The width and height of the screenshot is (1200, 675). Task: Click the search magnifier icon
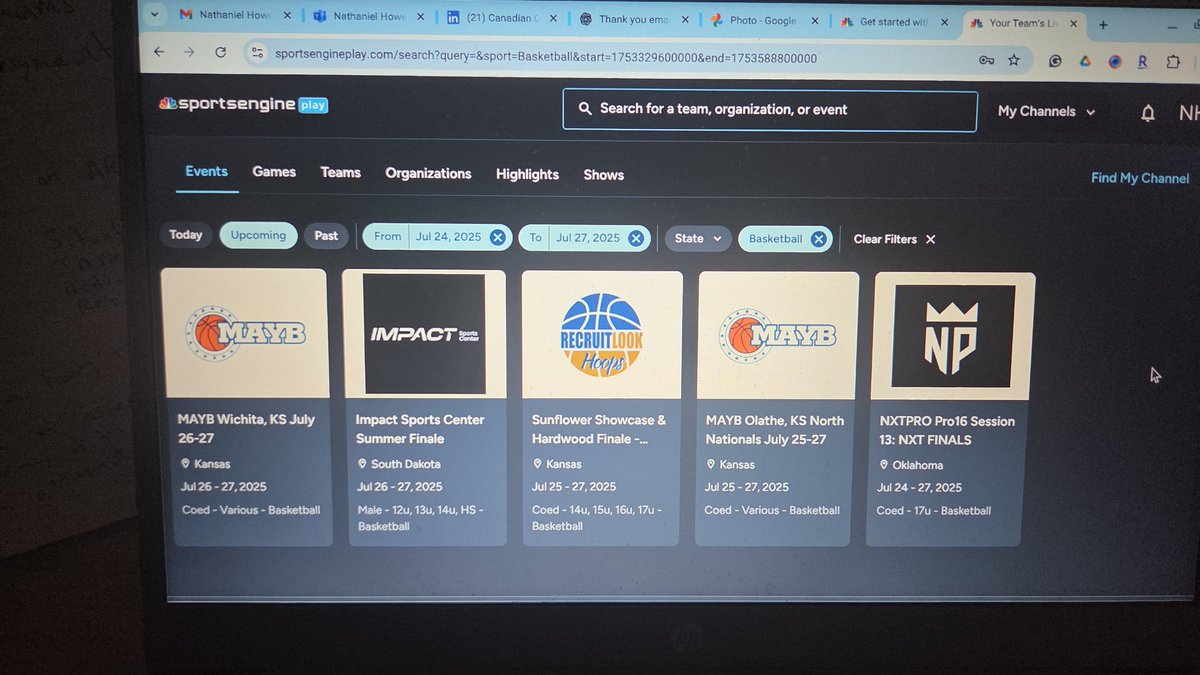[x=584, y=109]
